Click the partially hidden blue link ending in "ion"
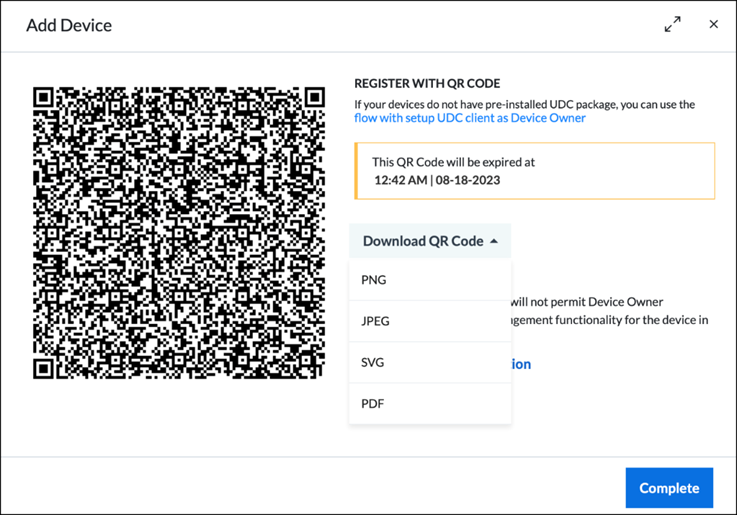The image size is (737, 515). point(521,364)
